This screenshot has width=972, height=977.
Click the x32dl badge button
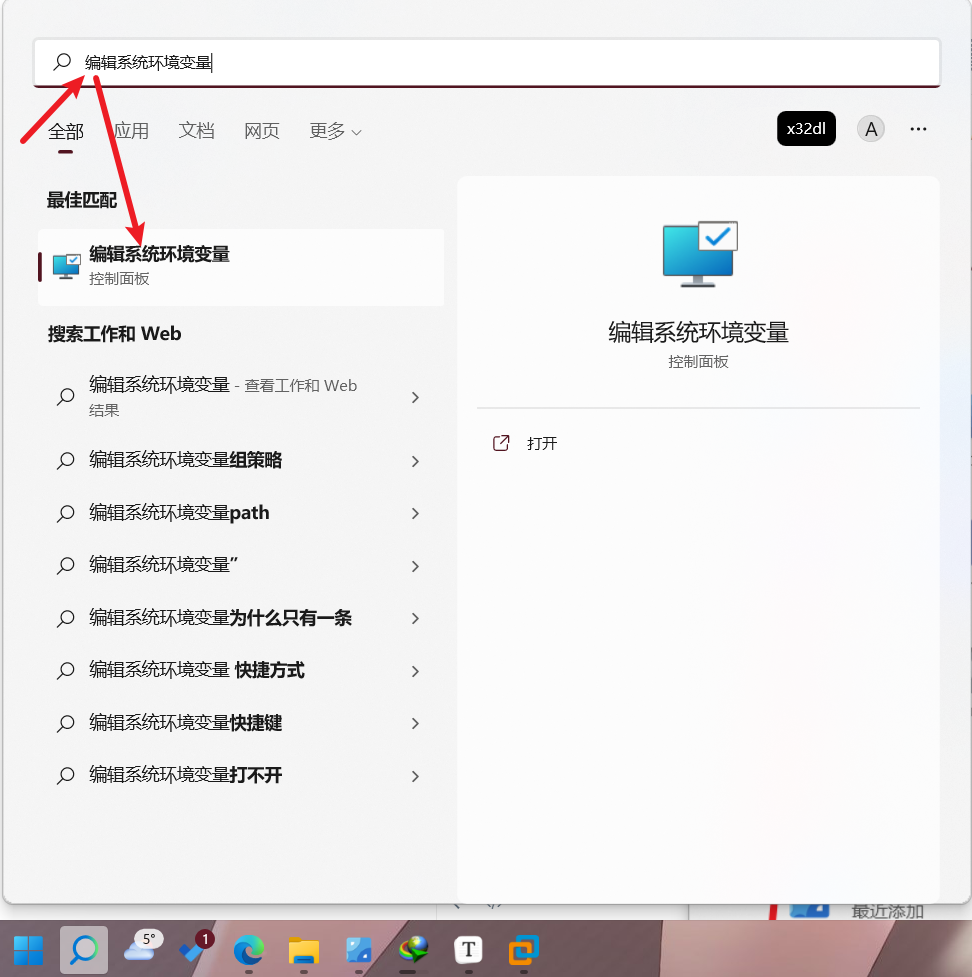pos(806,129)
